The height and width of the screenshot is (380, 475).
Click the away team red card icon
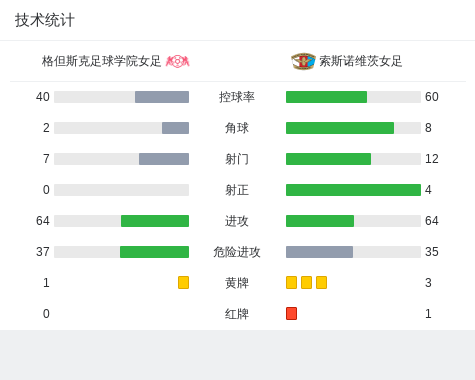point(291,313)
